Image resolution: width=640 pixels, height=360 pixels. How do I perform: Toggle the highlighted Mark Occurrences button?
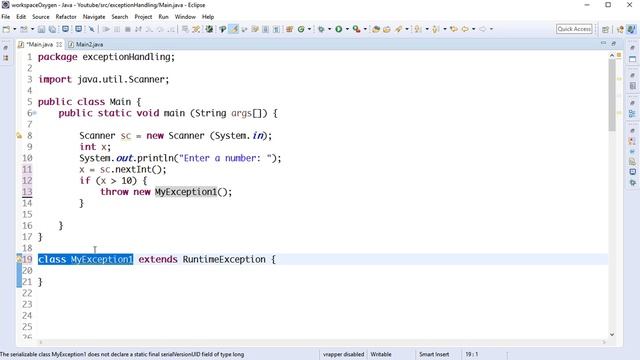[233, 29]
